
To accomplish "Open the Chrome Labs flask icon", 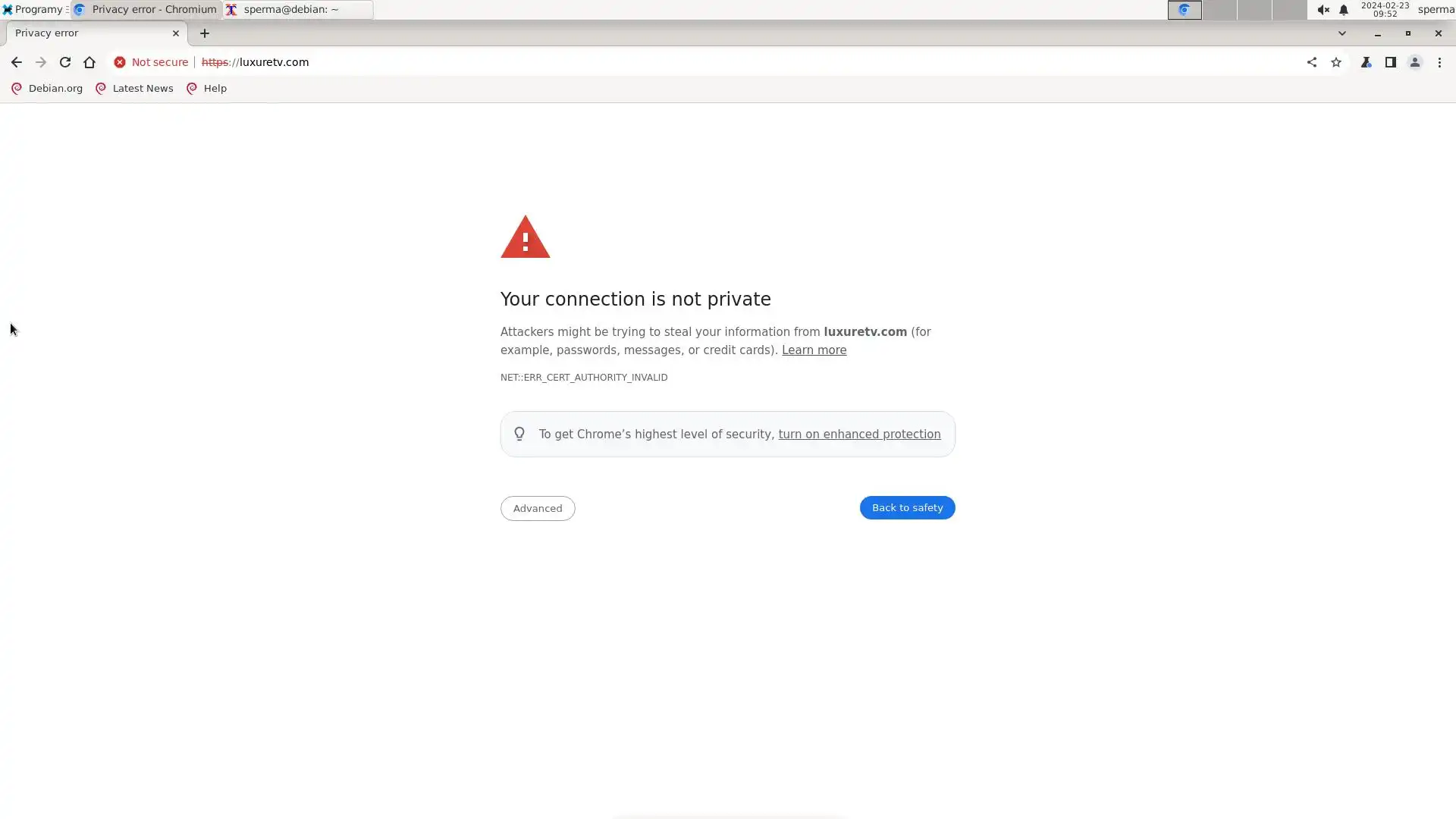I will pyautogui.click(x=1367, y=62).
